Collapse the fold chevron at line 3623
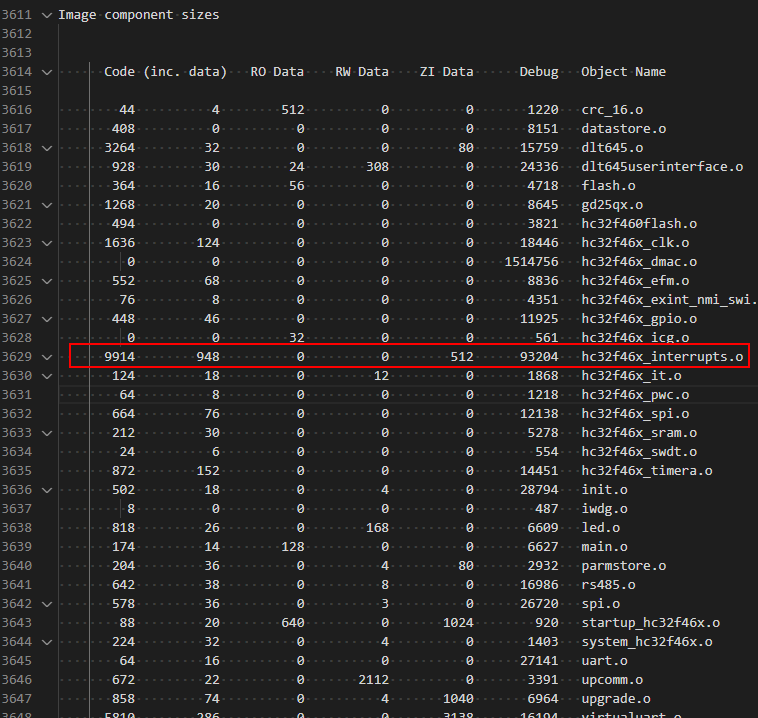The width and height of the screenshot is (758, 718). (47, 243)
